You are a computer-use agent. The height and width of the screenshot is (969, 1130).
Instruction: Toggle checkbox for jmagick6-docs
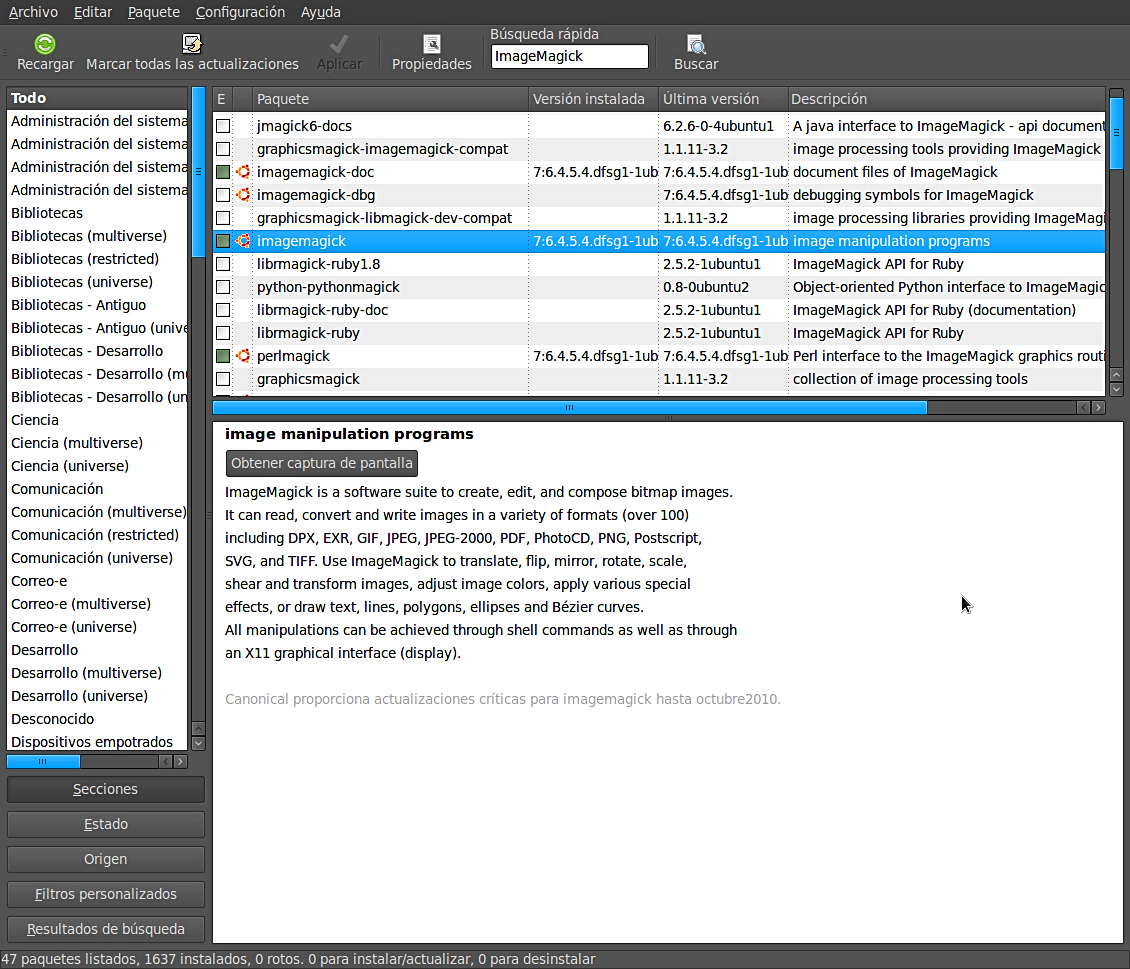[223, 126]
